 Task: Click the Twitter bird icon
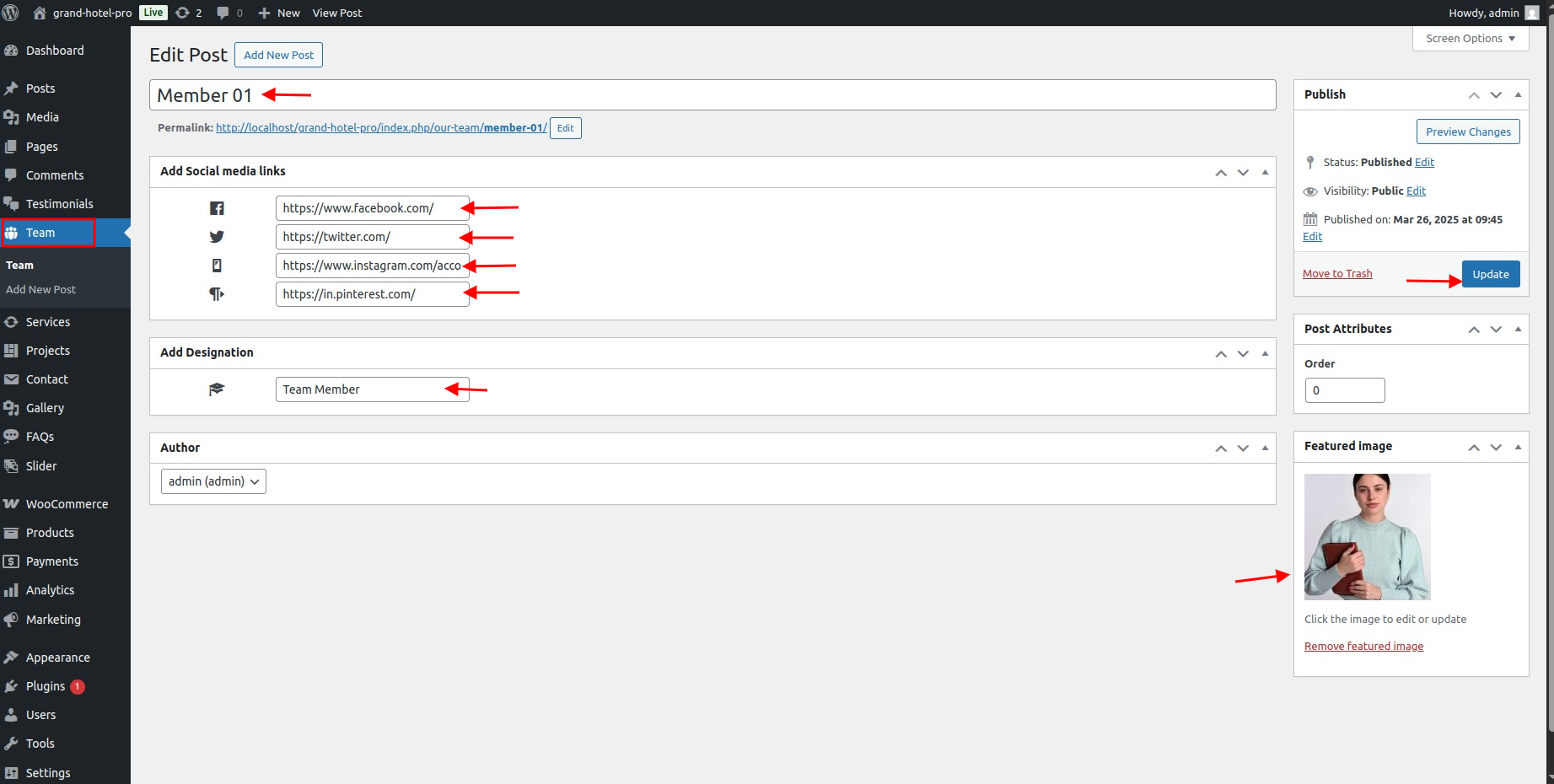click(x=217, y=237)
